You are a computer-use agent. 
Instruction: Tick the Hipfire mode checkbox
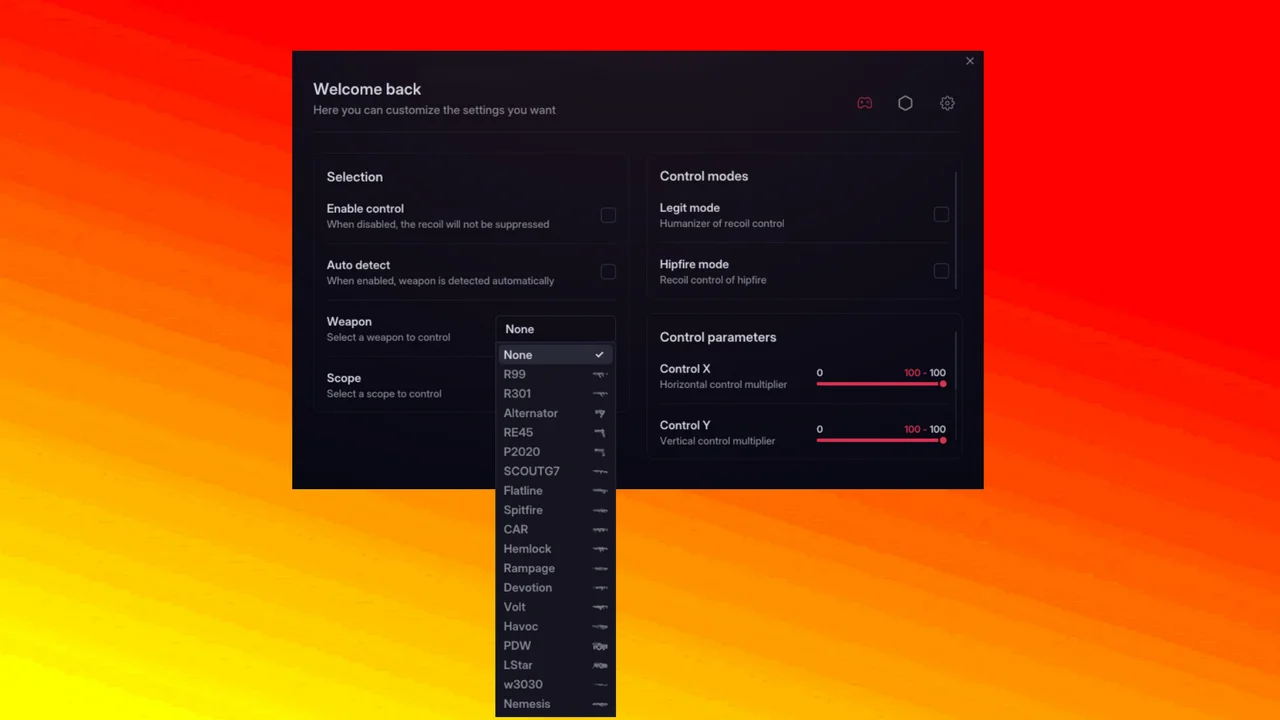click(x=941, y=271)
